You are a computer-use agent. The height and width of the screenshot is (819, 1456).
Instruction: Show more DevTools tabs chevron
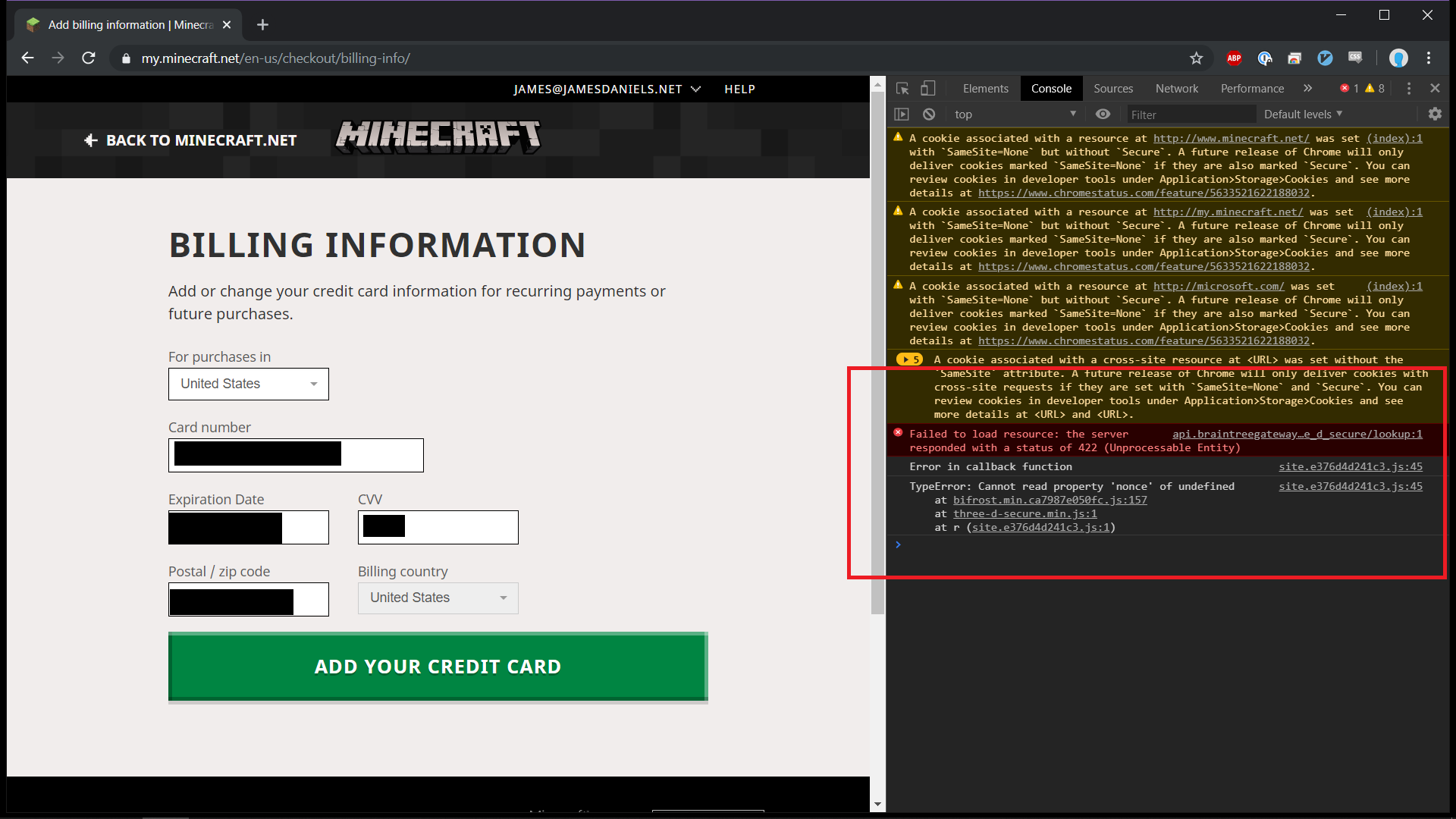(x=1307, y=89)
